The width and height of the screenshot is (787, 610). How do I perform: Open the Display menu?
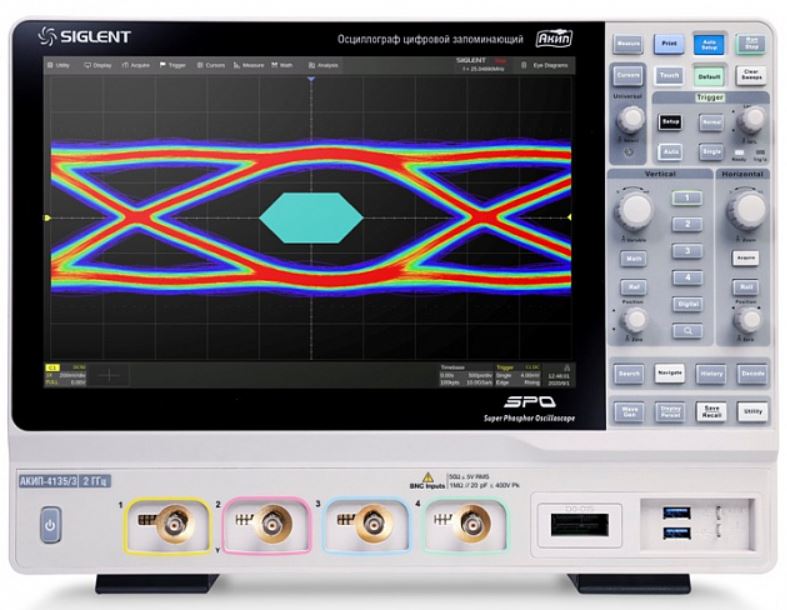pyautogui.click(x=98, y=65)
